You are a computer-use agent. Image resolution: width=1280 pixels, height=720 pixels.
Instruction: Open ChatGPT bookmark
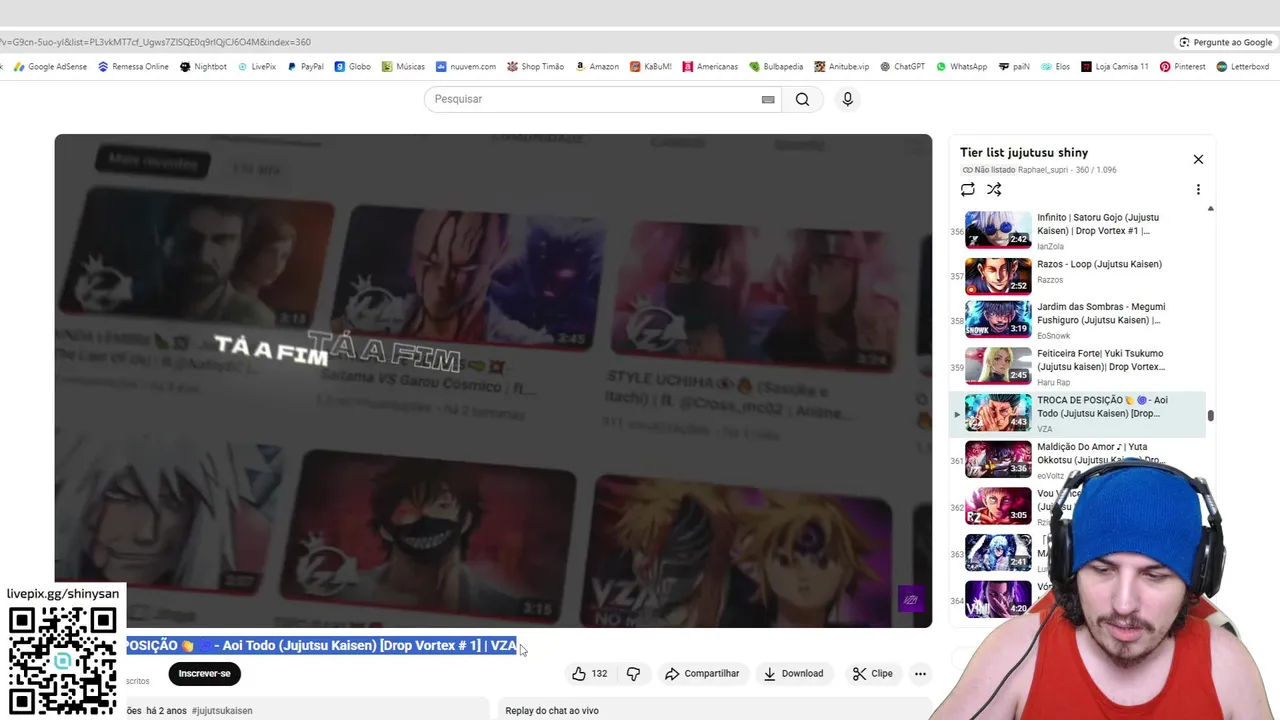(903, 67)
